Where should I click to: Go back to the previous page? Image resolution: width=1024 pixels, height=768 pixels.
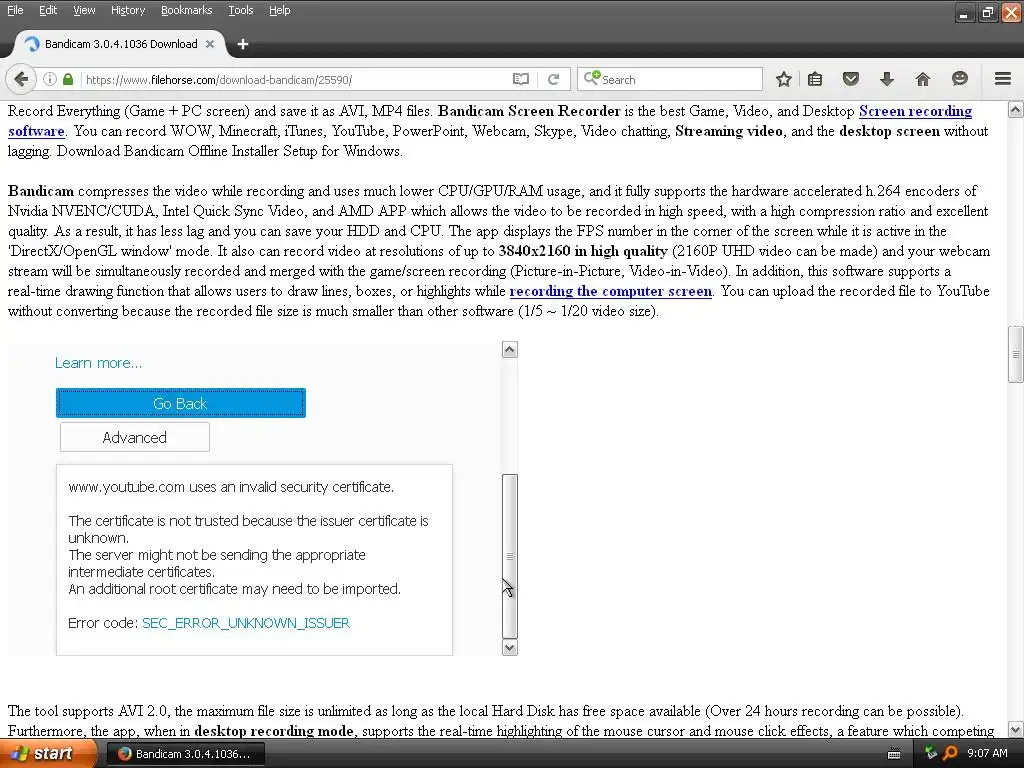click(21, 80)
